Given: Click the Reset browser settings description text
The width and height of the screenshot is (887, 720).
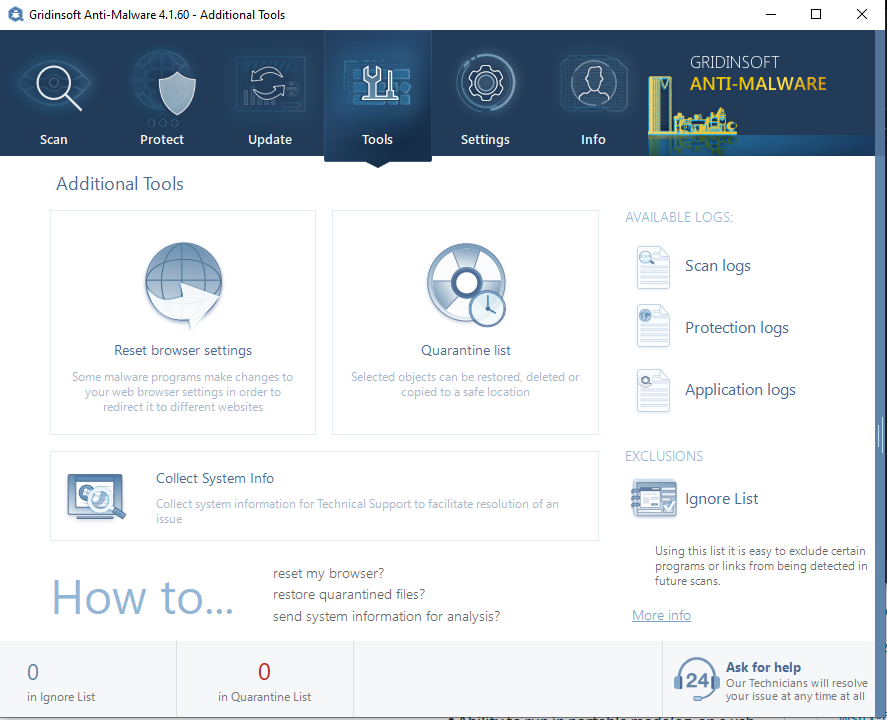Looking at the screenshot, I should tap(183, 391).
